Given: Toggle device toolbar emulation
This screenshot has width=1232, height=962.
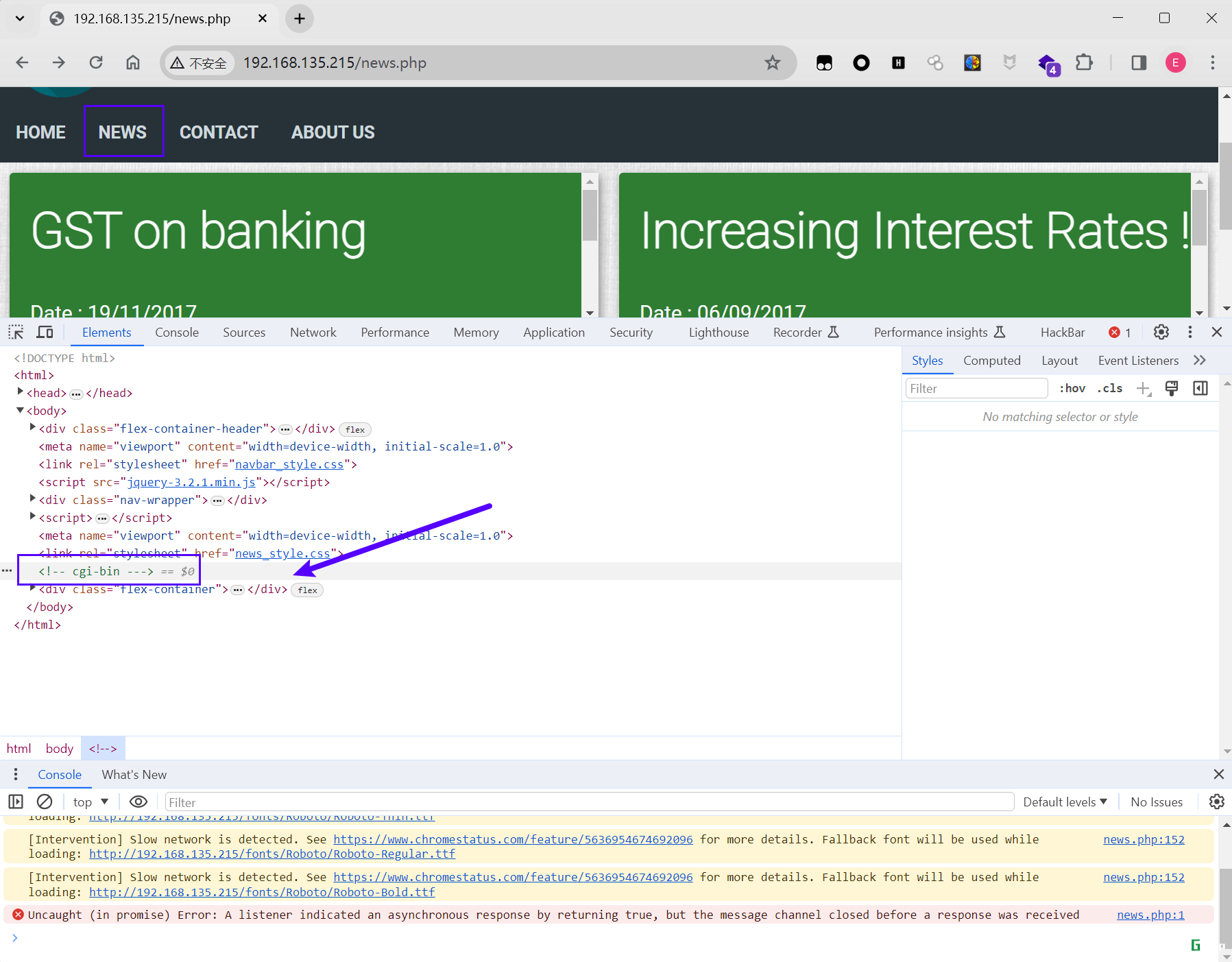Looking at the screenshot, I should pyautogui.click(x=45, y=333).
